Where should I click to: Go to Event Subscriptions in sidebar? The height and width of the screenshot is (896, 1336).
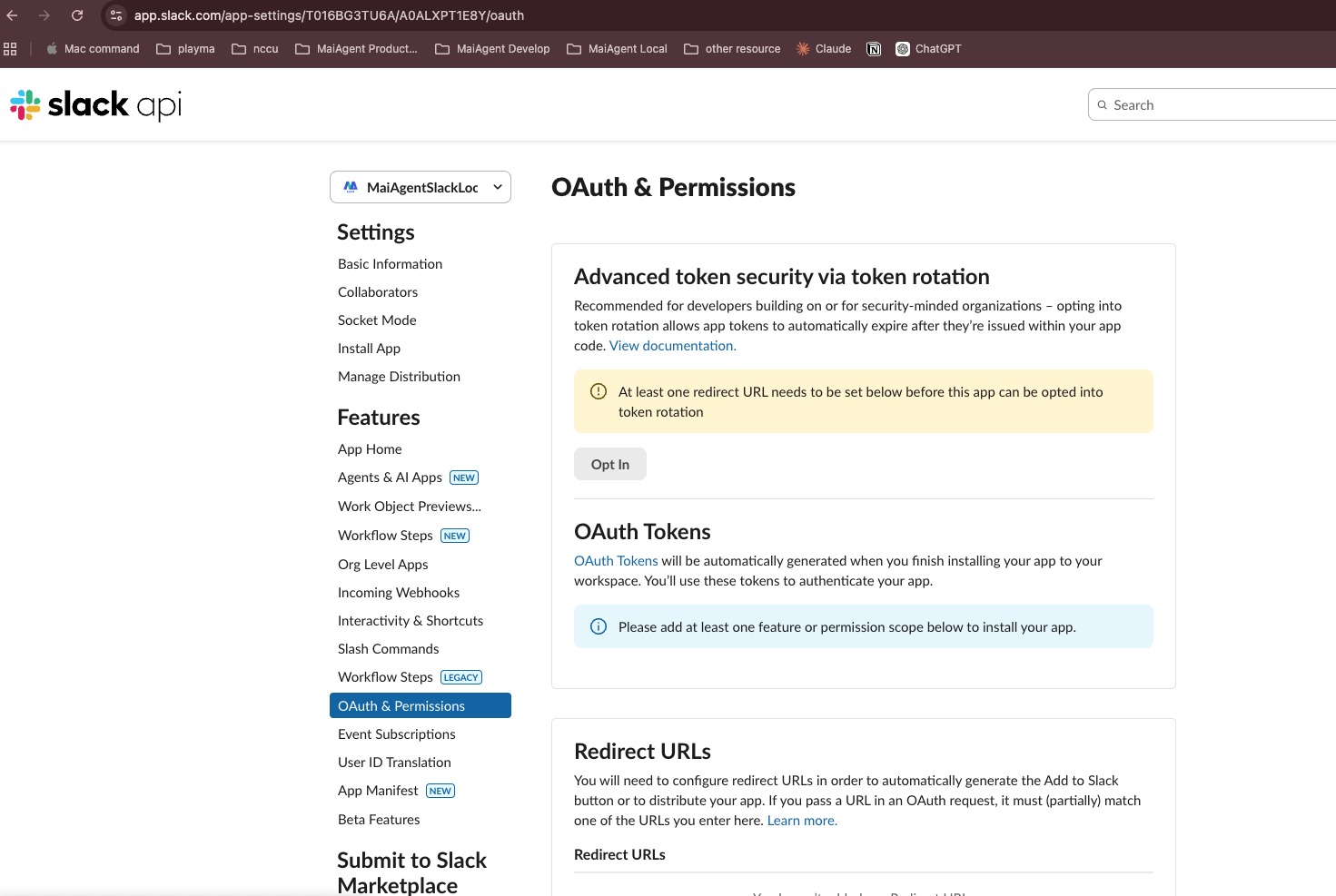coord(396,734)
